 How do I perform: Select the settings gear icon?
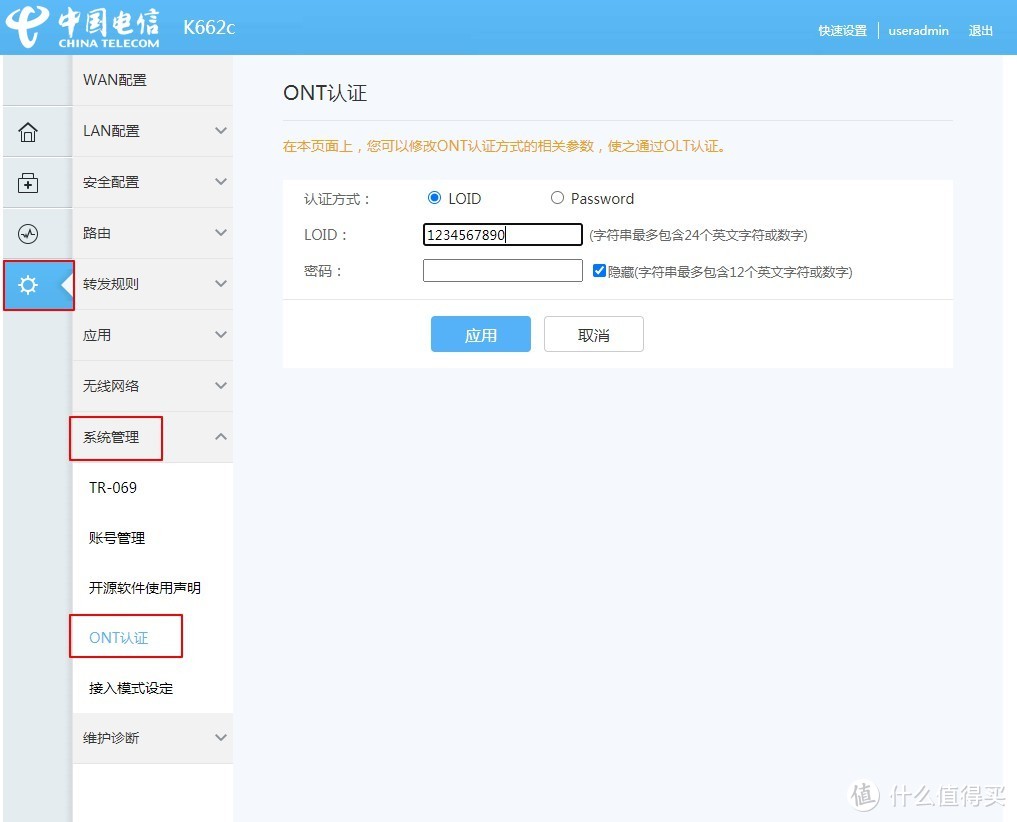pos(28,285)
